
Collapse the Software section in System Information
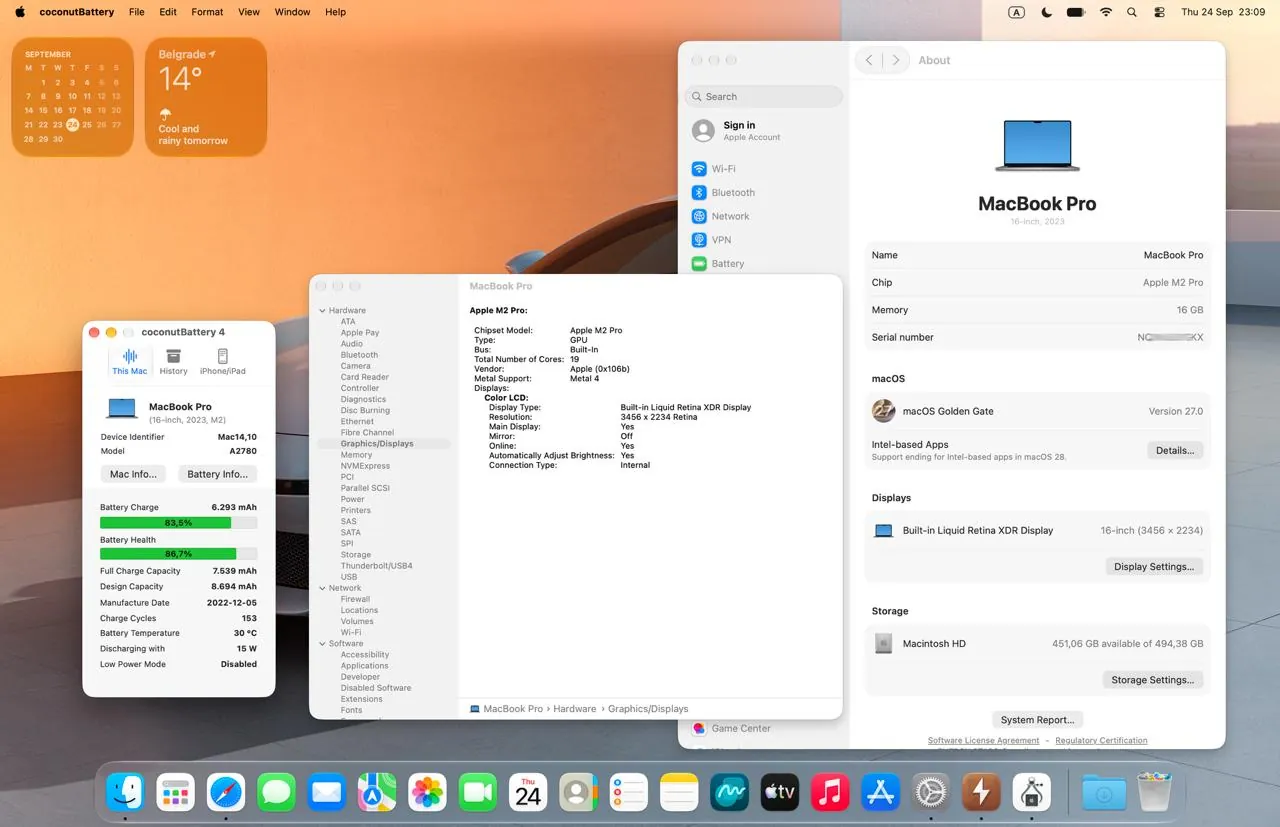point(322,644)
